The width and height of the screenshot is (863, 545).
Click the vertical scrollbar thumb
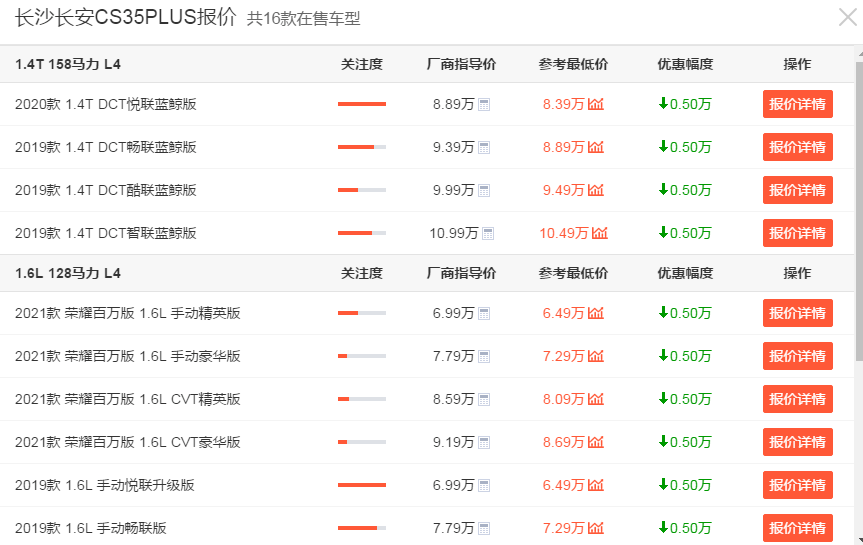click(859, 211)
